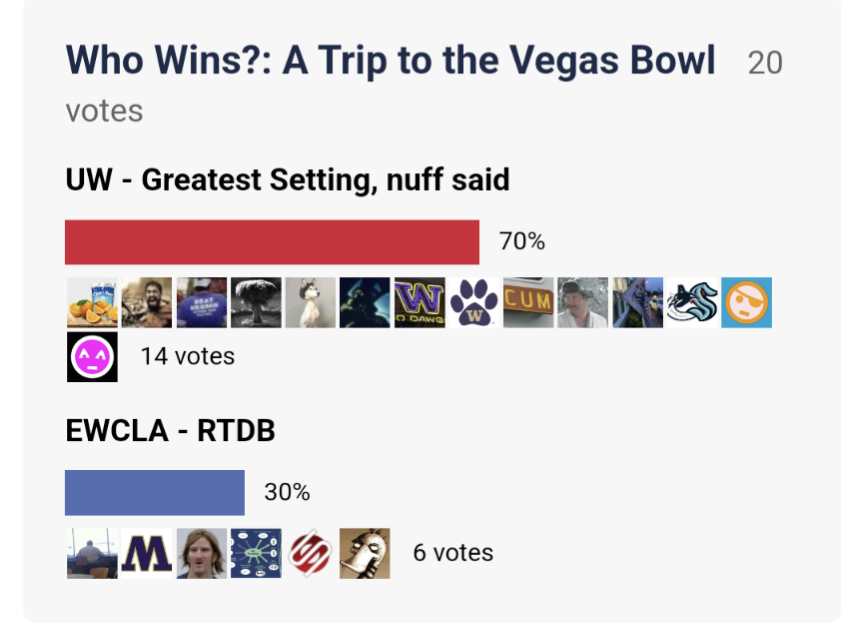Click the orange eyepatch face avatar
This screenshot has width=863, height=631.
pos(747,303)
